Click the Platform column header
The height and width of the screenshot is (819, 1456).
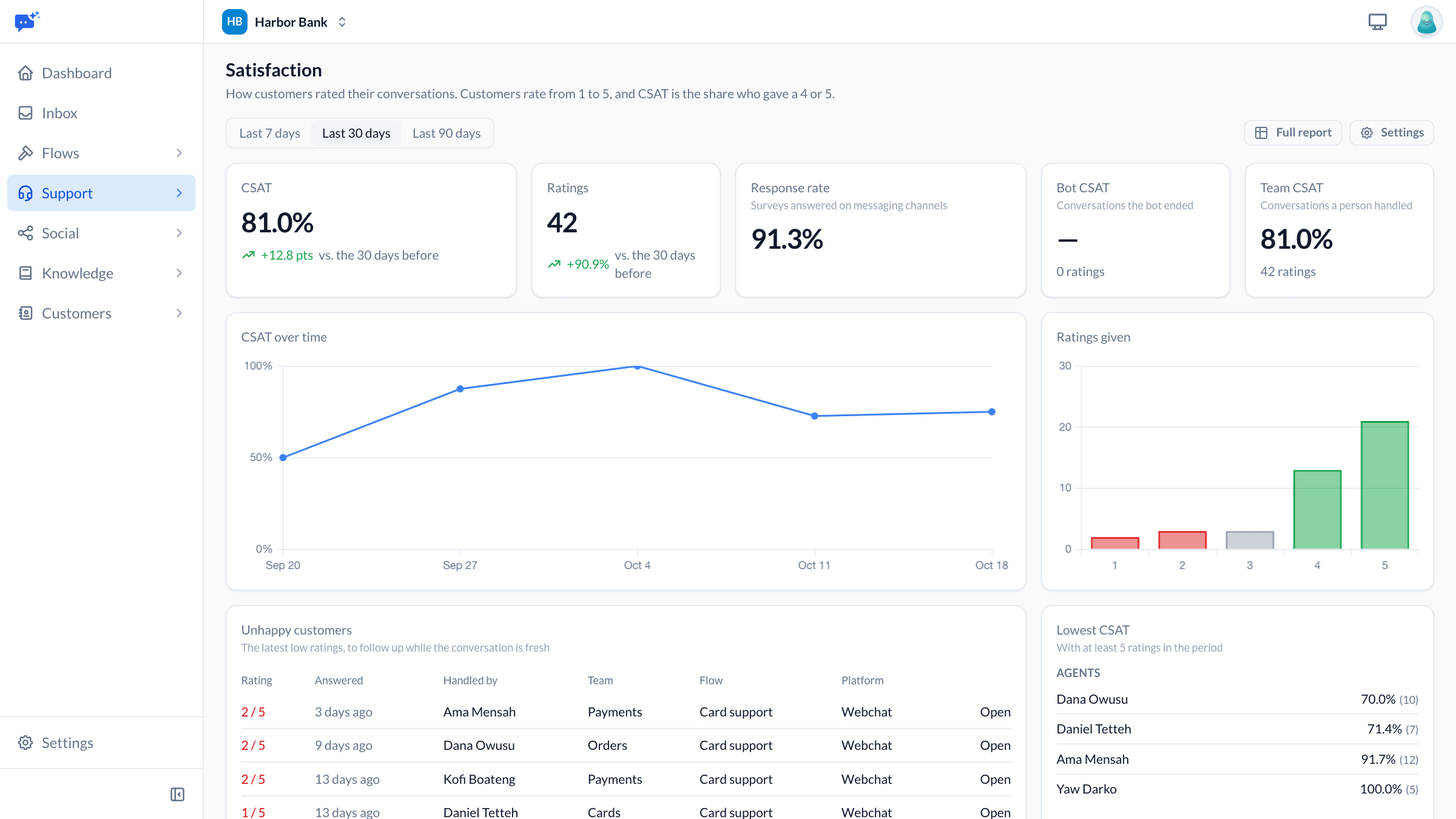pos(862,681)
